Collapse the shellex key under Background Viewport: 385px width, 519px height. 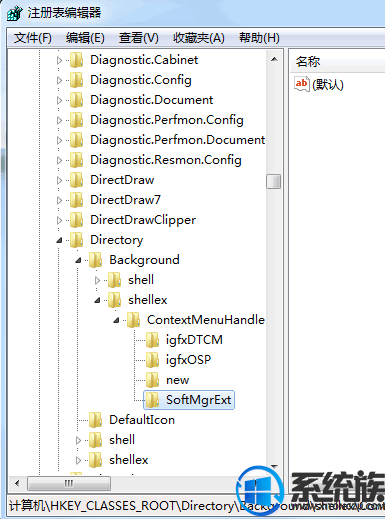[x=97, y=300]
